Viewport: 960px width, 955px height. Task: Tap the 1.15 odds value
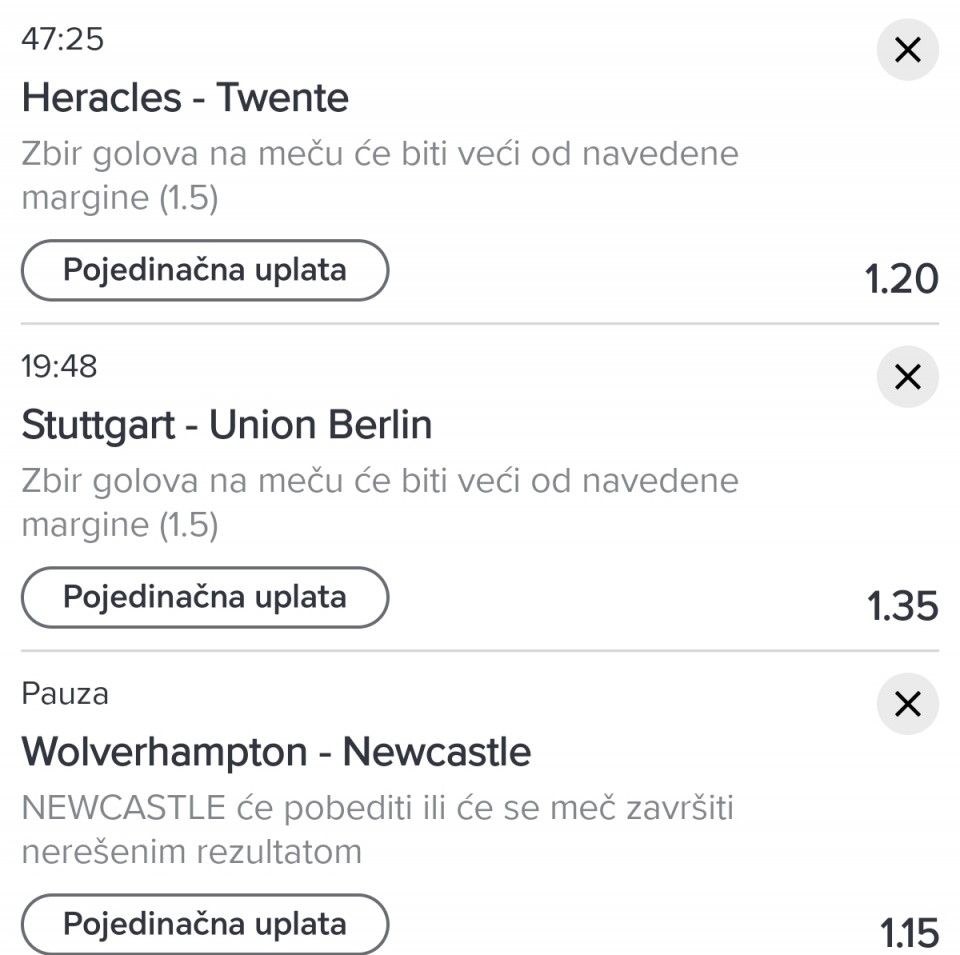coord(909,934)
